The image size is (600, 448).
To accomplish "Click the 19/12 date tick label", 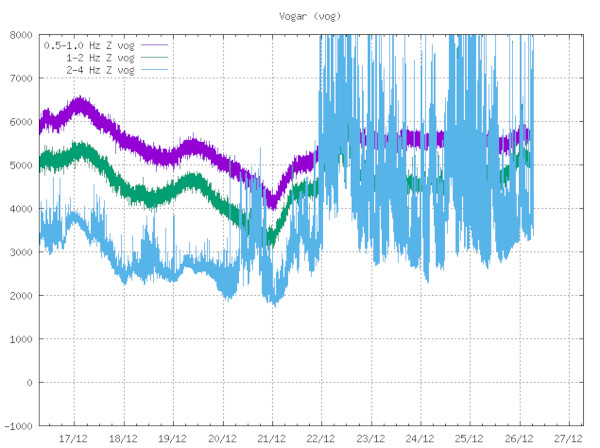I will (x=173, y=438).
